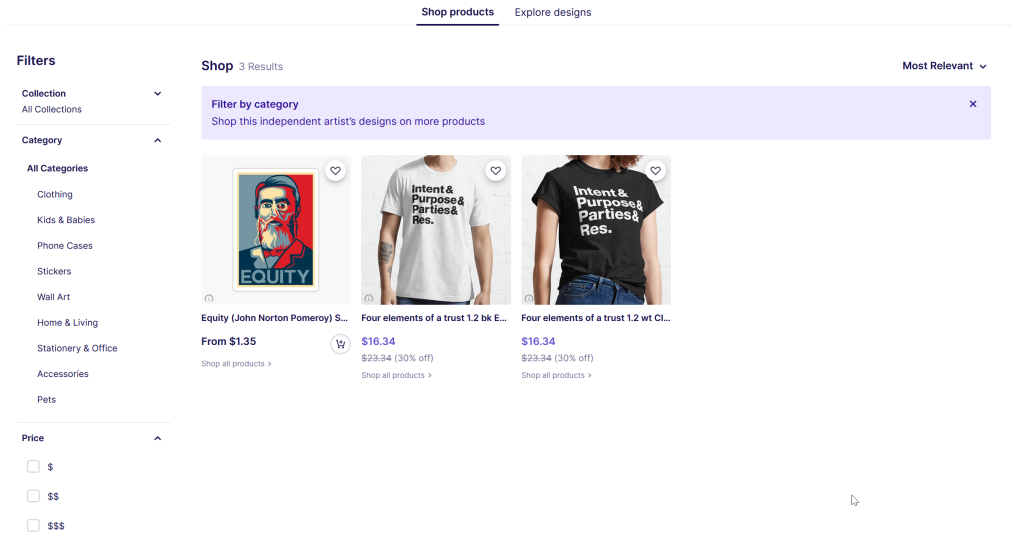Favorite the black Four elements t-shirt
This screenshot has height=554, width=1024.
655,171
